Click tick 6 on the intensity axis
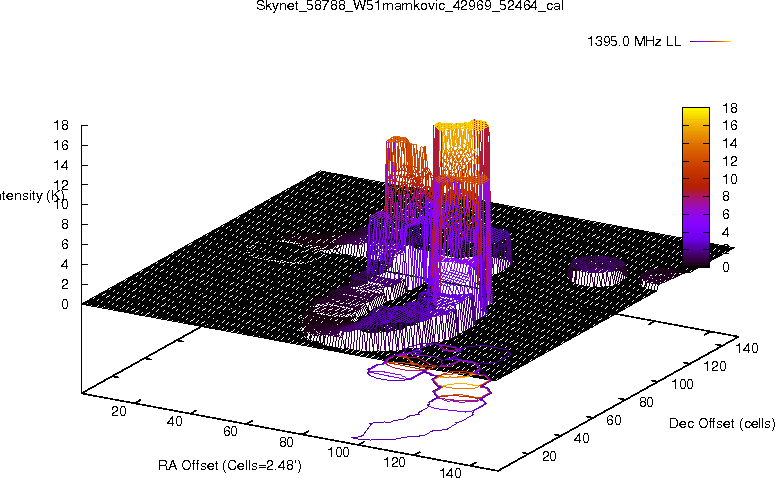This screenshot has width=775, height=478. (65, 245)
